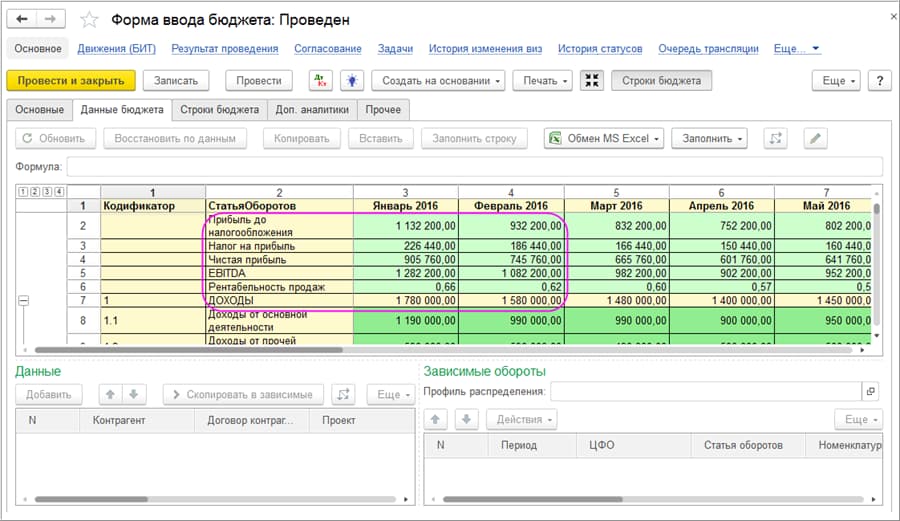The height and width of the screenshot is (521, 900).
Task: Open the Движения (БИТ) link
Action: 117,49
